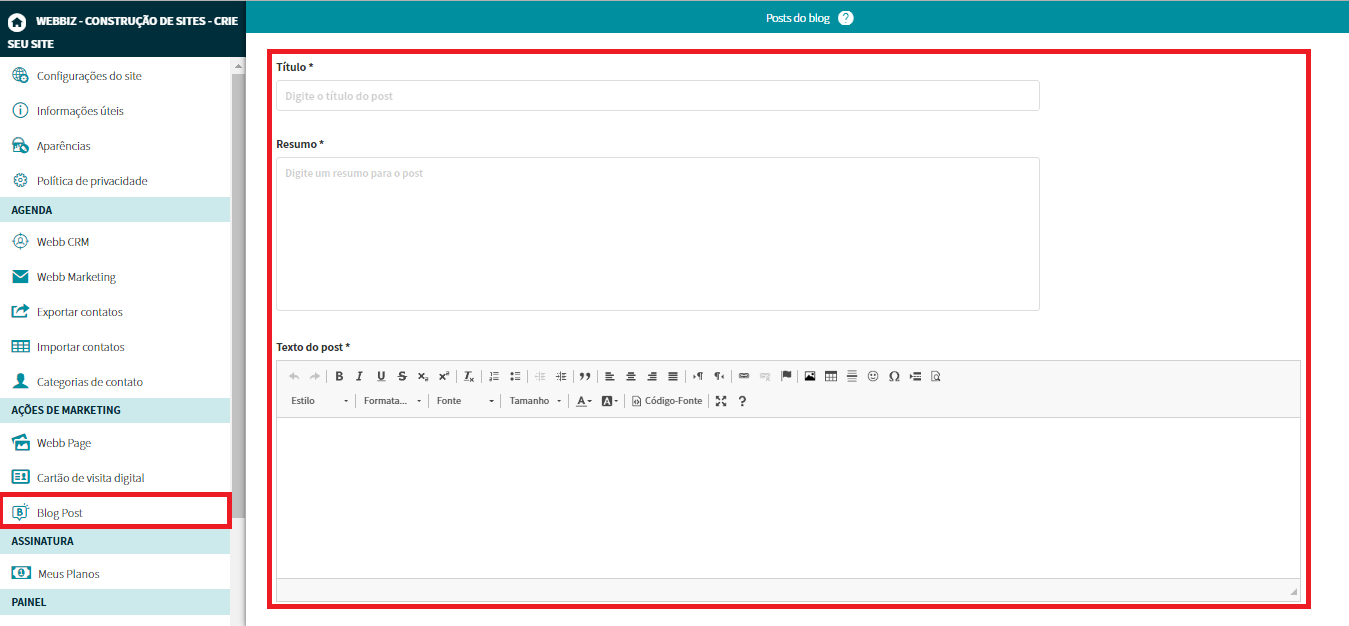Insert an image into the post
This screenshot has height=626, width=1349.
(x=810, y=377)
